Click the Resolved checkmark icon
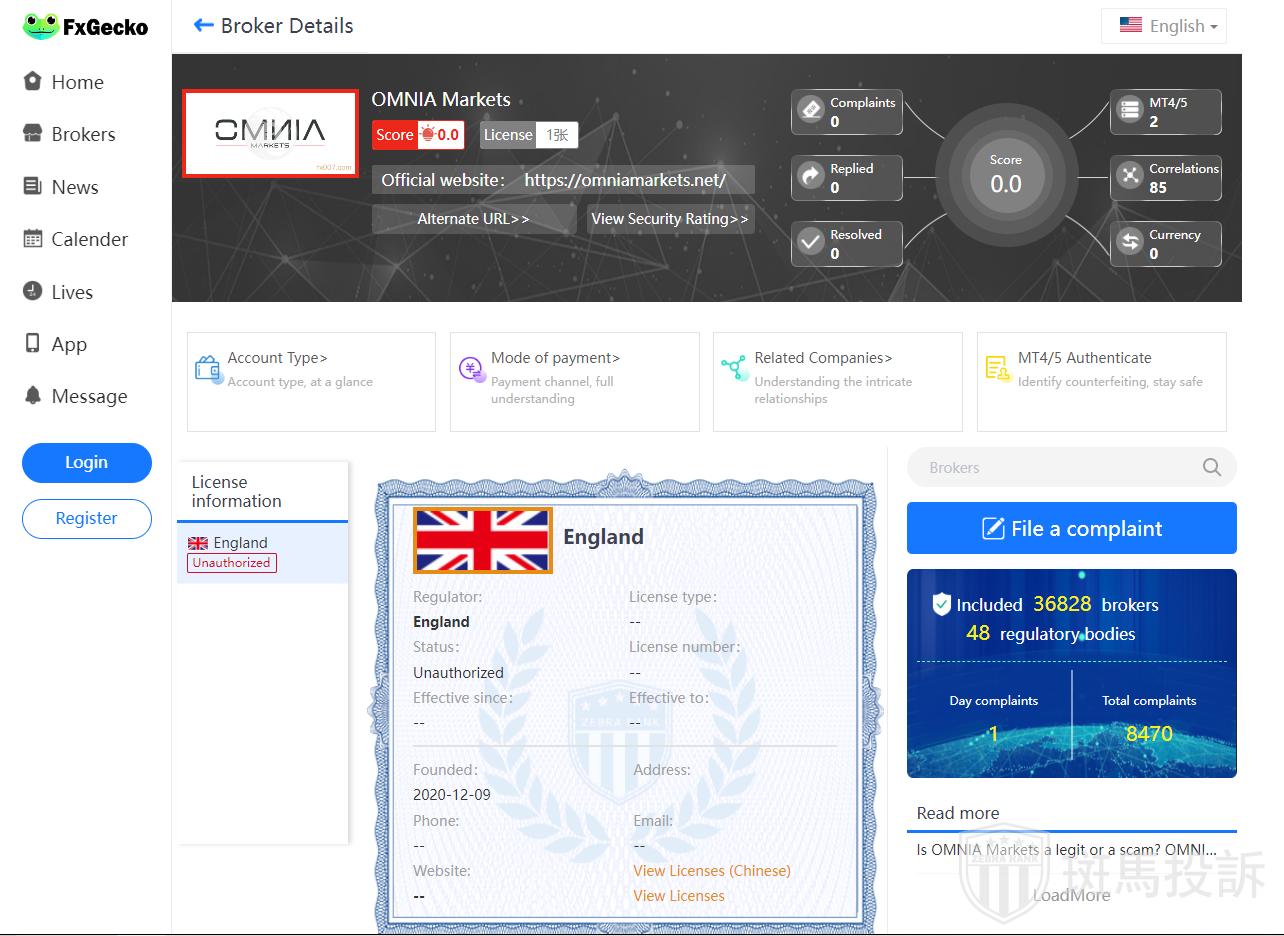This screenshot has height=936, width=1284. point(811,243)
